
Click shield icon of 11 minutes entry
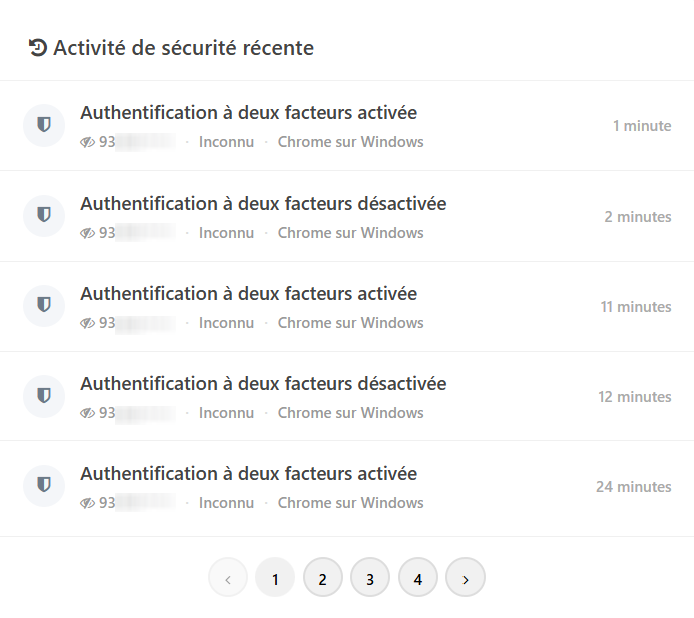coord(44,305)
